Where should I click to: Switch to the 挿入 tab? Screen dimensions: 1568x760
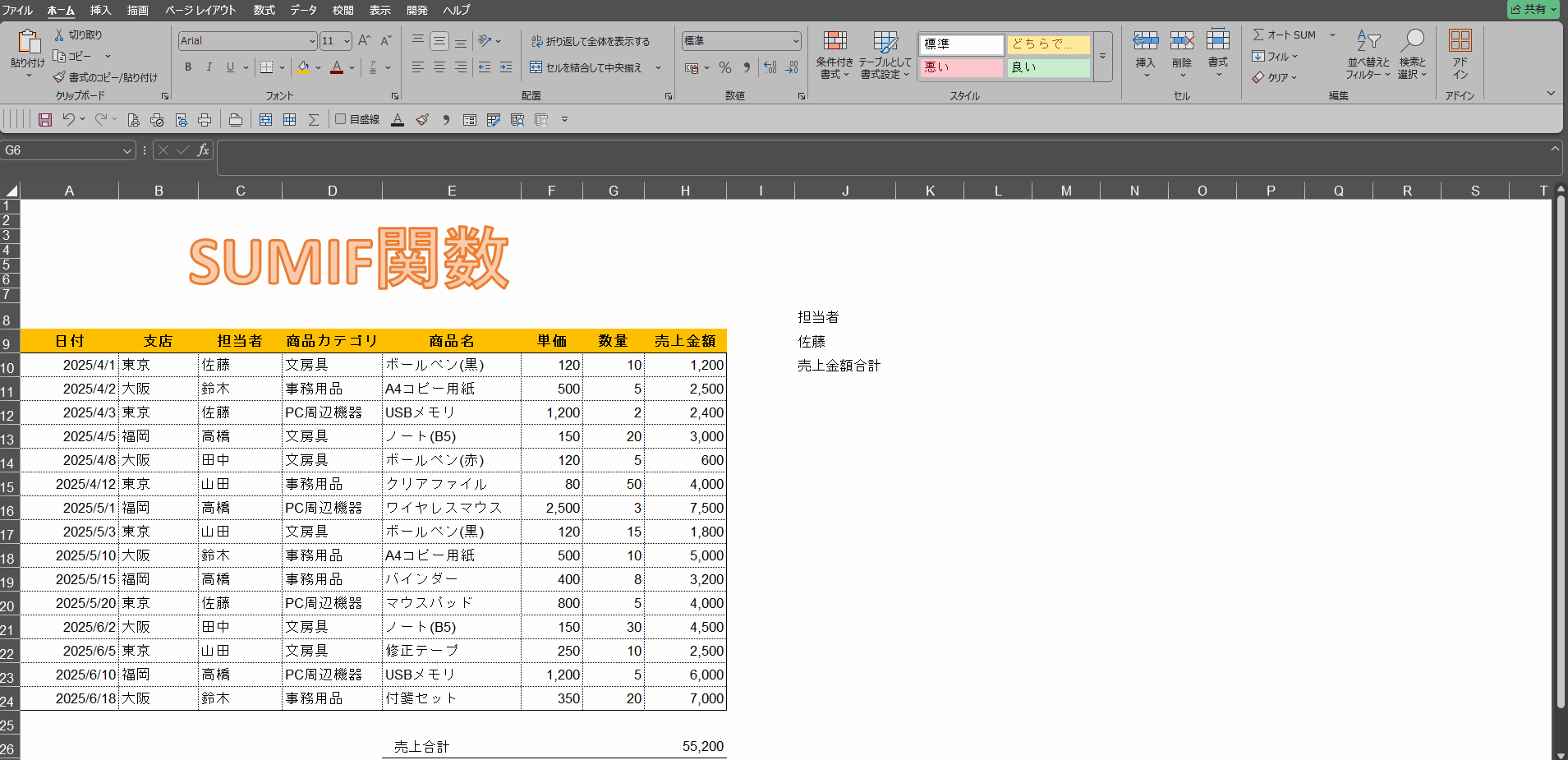click(100, 10)
